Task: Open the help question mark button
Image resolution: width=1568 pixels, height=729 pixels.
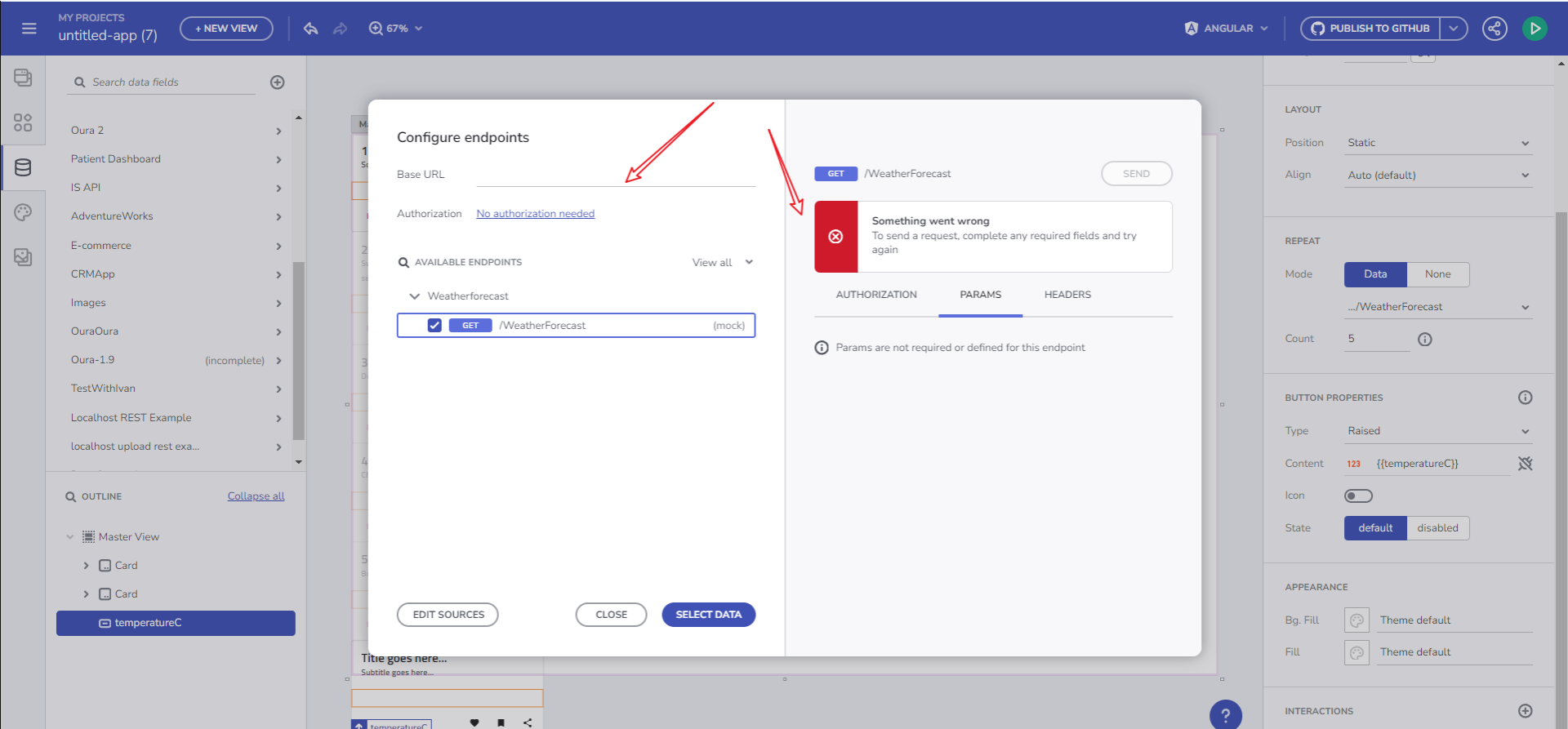Action: 1225,715
